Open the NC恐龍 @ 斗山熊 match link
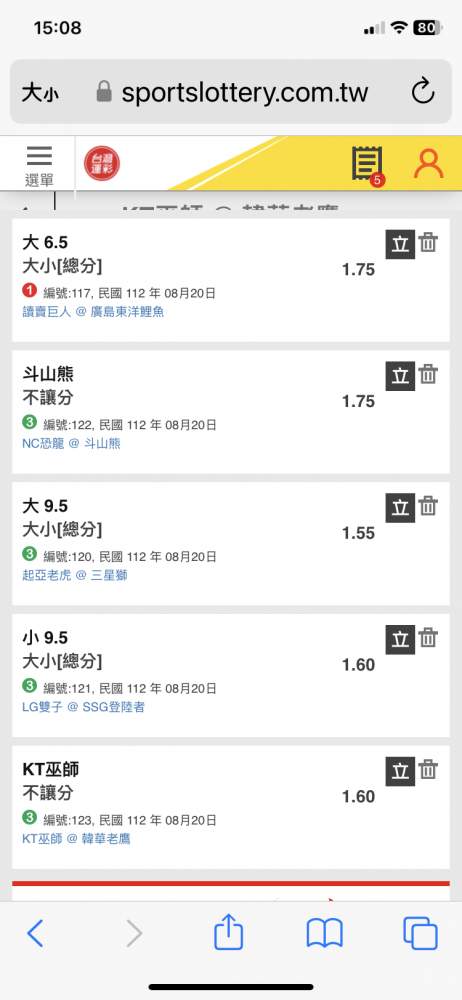 (x=71, y=444)
